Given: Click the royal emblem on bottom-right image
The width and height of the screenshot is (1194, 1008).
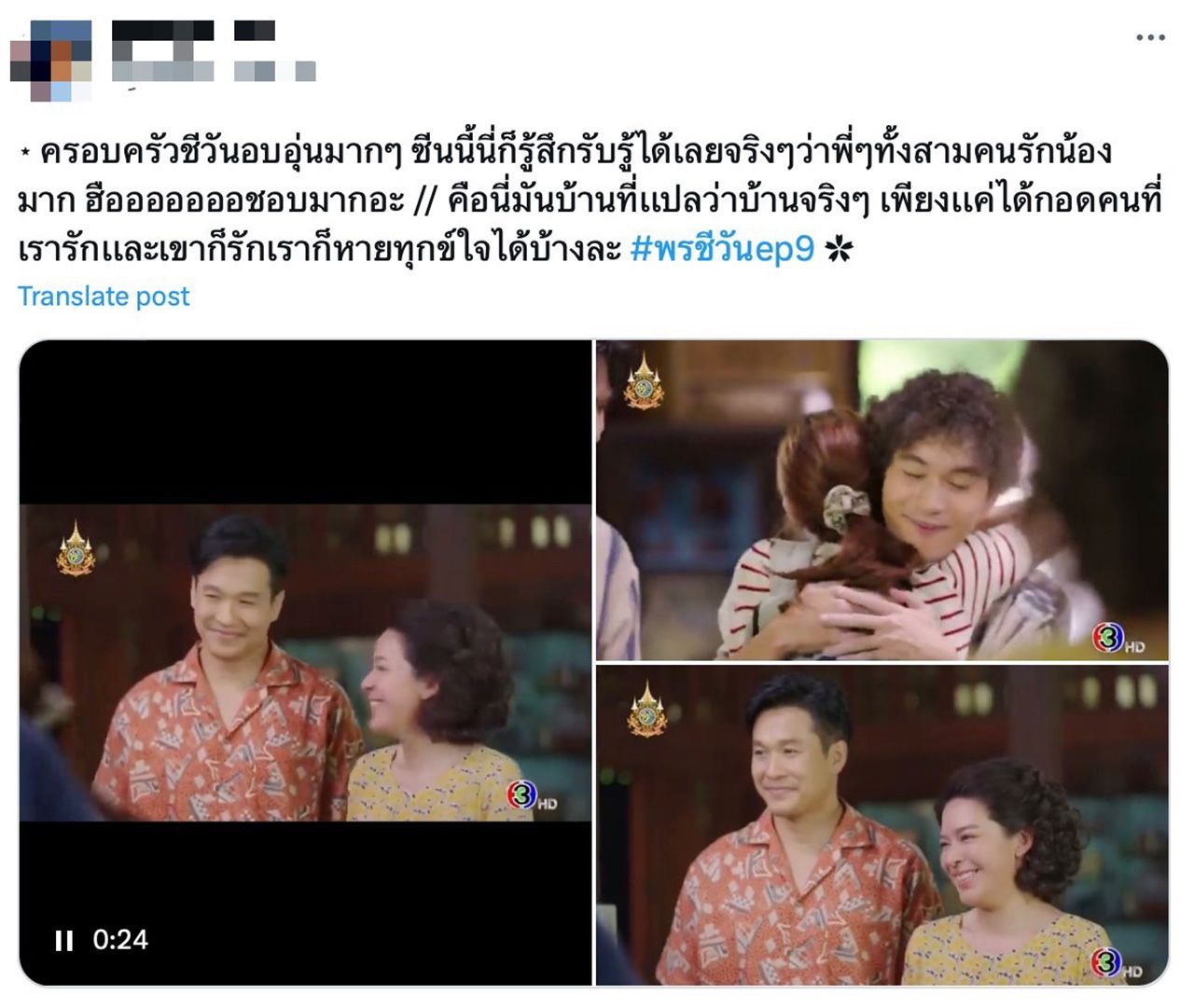Looking at the screenshot, I should 646,709.
